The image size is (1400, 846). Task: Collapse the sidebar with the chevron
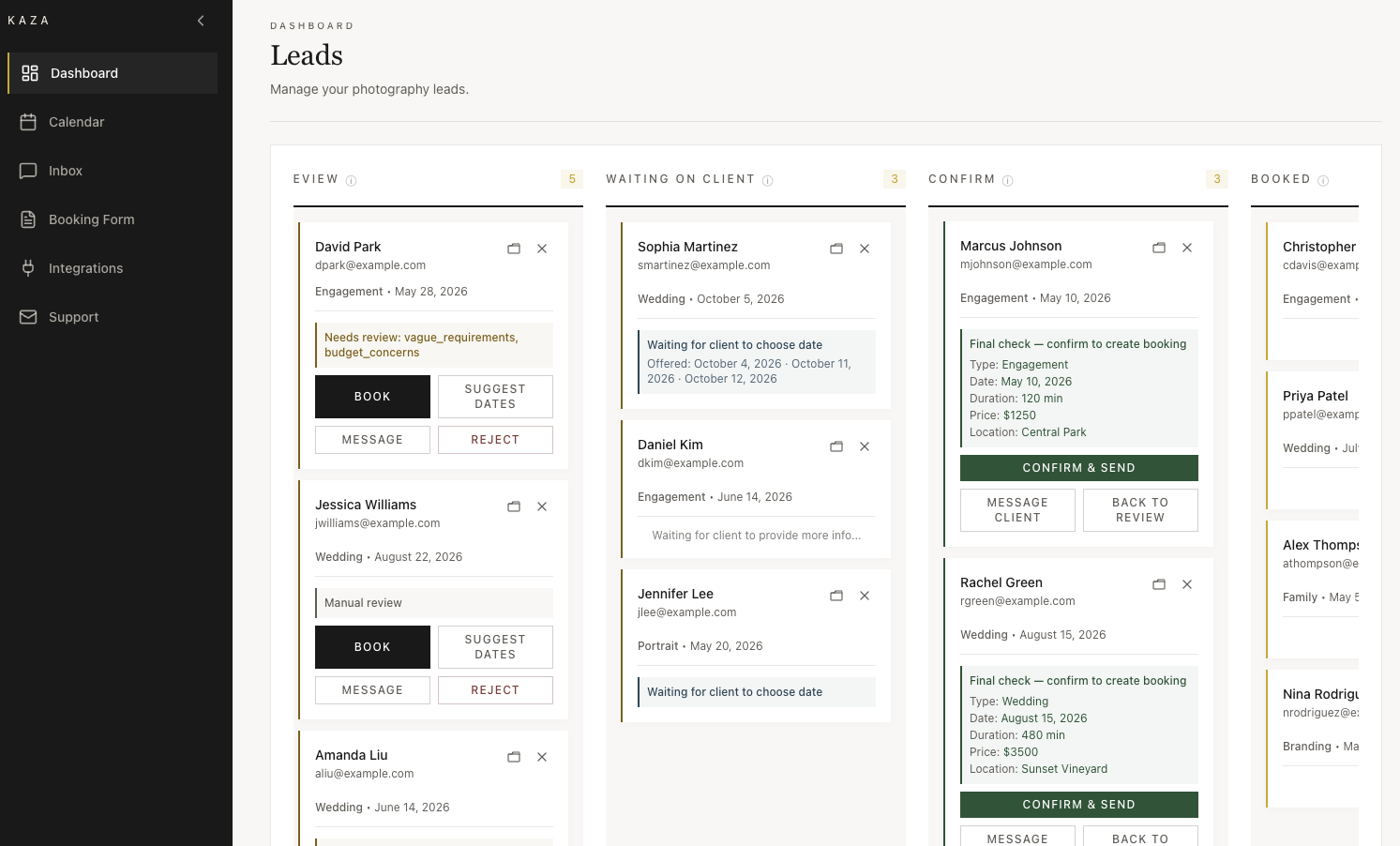tap(201, 21)
